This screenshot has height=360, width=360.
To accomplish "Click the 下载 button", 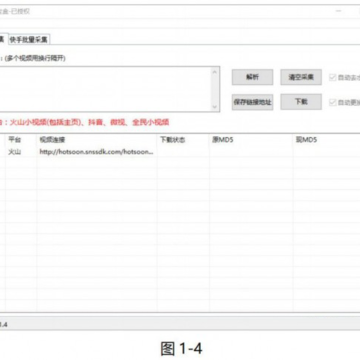I will click(301, 102).
